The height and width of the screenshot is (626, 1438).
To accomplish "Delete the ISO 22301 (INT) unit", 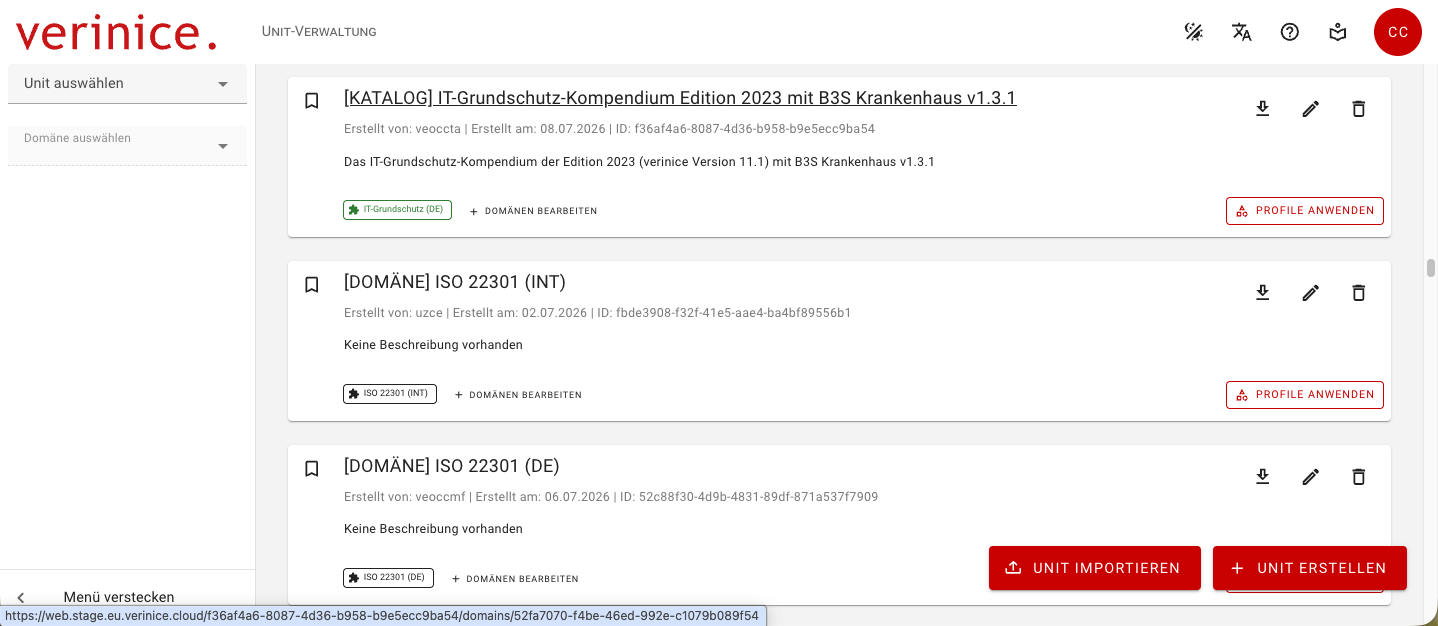I will coord(1358,292).
